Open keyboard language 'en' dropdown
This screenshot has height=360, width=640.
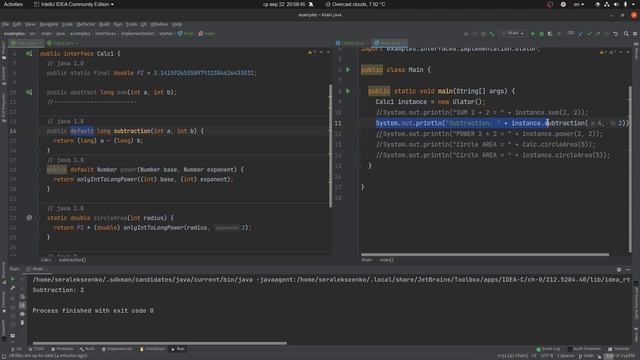click(x=578, y=4)
